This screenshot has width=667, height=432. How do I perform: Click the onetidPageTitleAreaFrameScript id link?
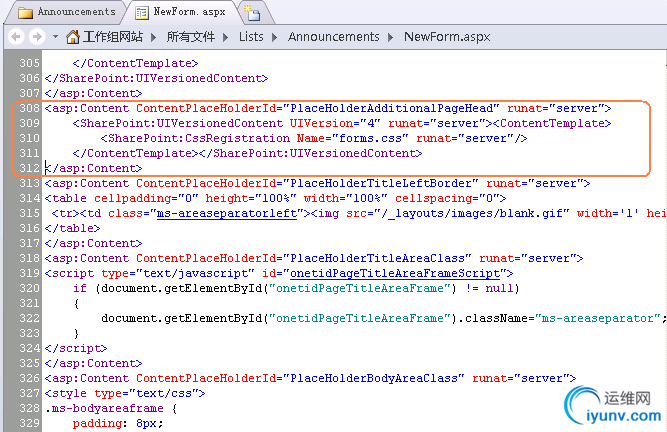[x=395, y=273]
